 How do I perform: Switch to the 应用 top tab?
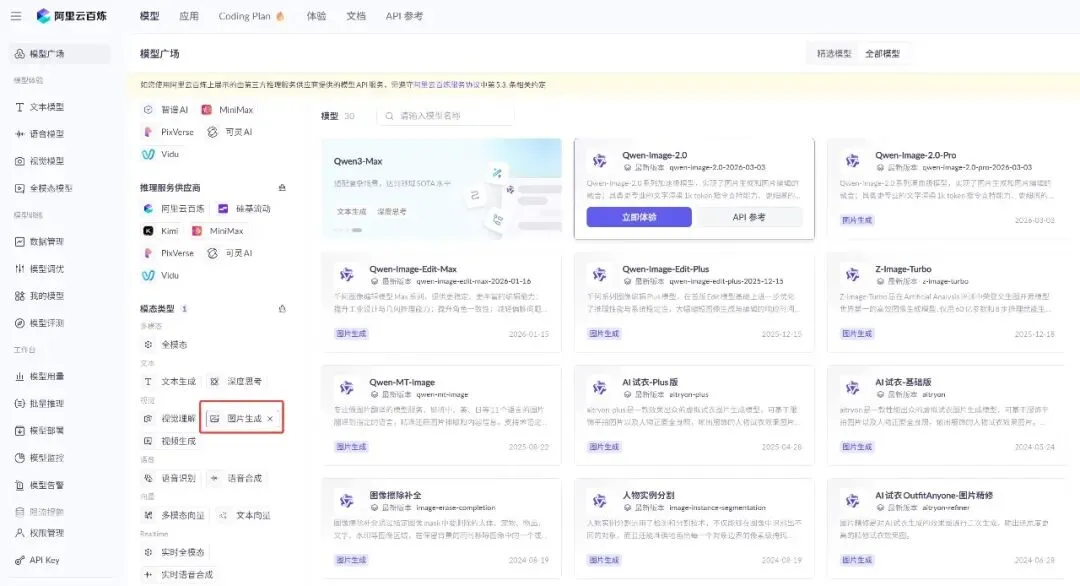[x=189, y=16]
